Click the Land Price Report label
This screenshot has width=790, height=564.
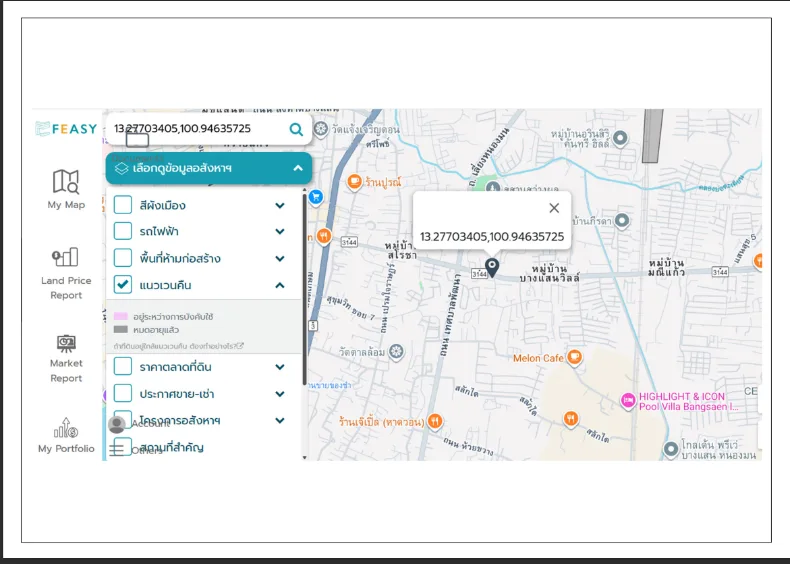(x=66, y=288)
